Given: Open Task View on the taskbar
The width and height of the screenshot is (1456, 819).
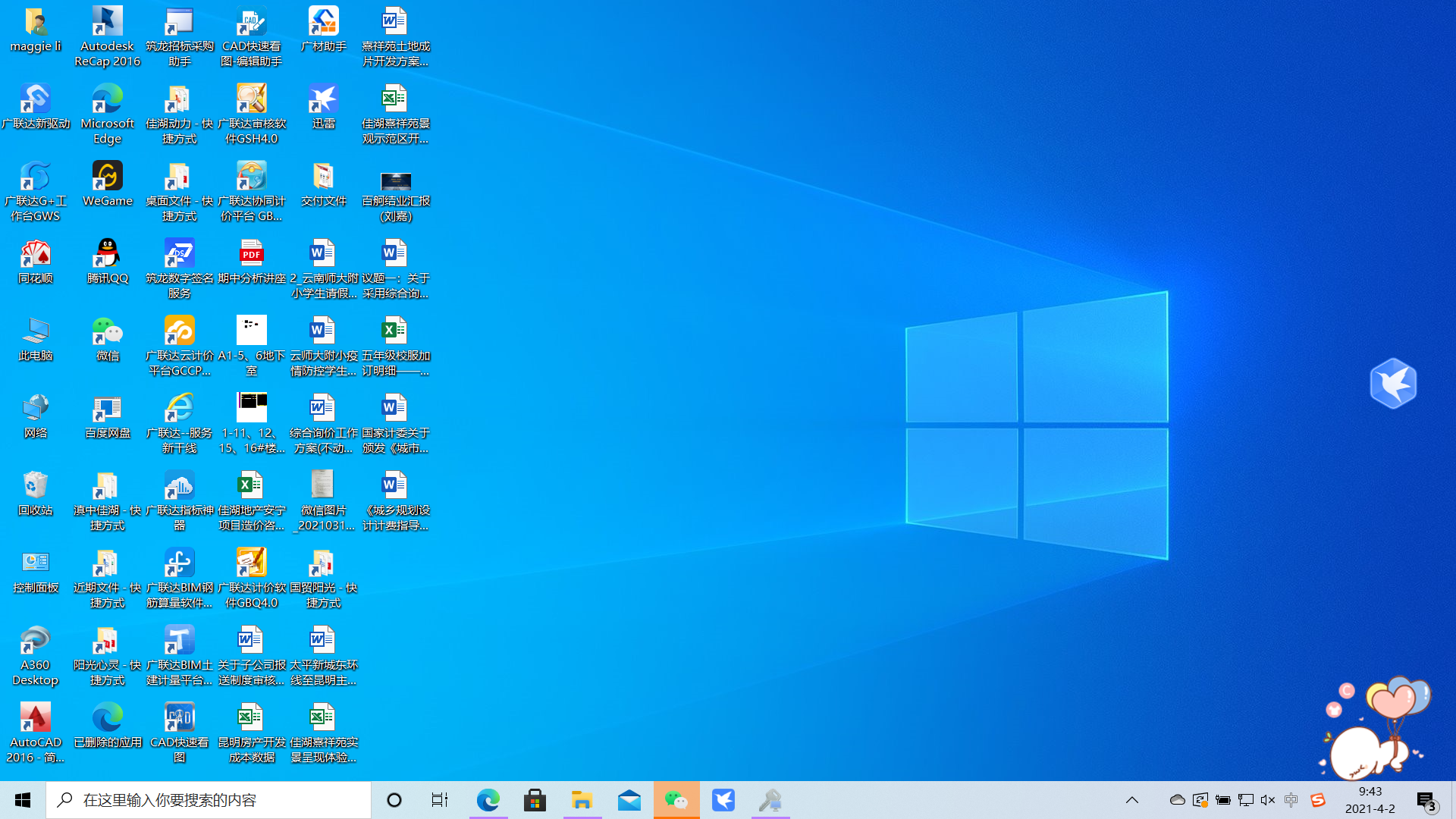Looking at the screenshot, I should tap(440, 800).
